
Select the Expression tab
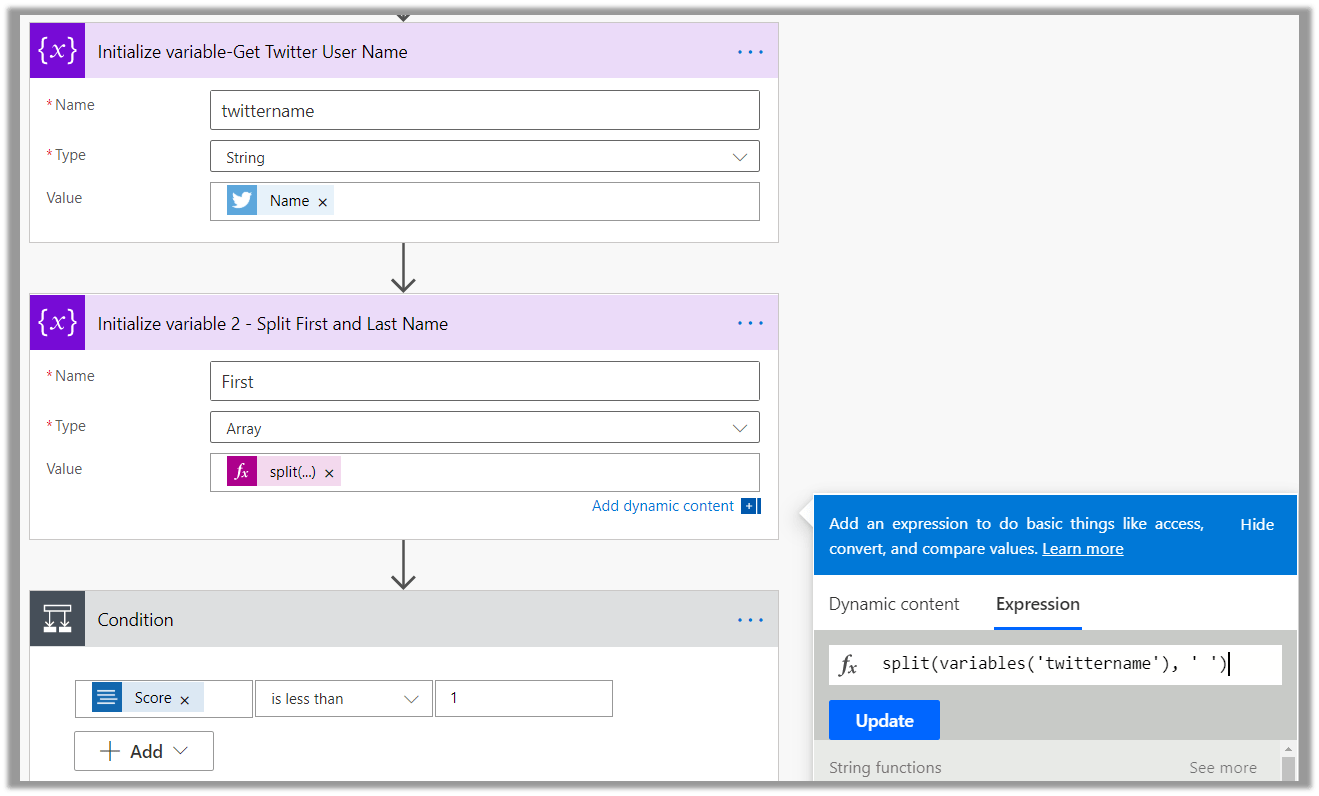pos(1037,604)
